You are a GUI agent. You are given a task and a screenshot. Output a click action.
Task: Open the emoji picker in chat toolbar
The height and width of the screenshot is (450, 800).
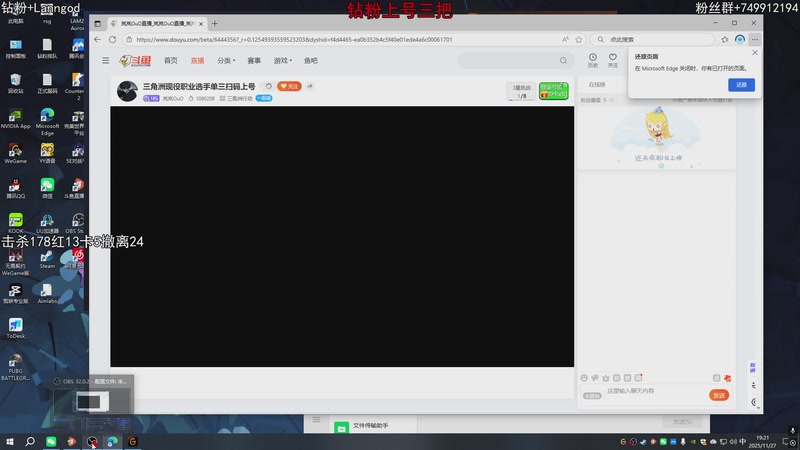tap(584, 378)
